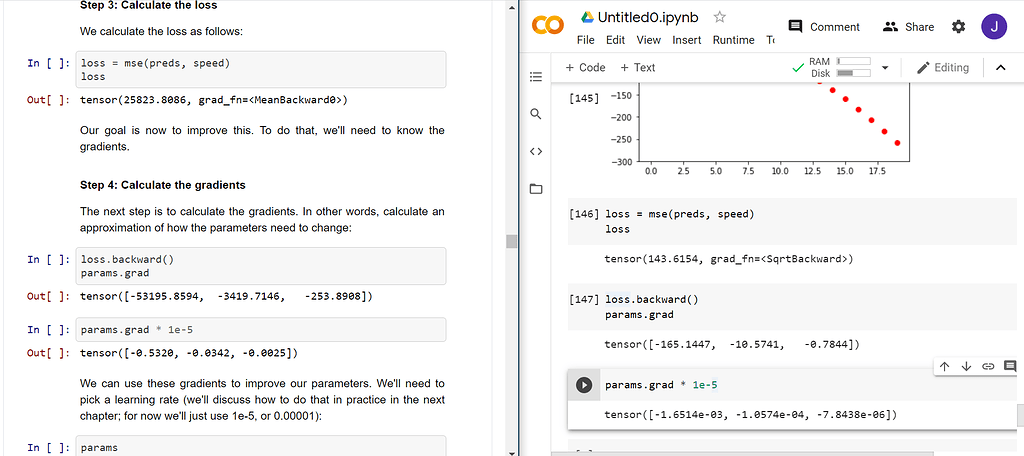Collapse the header with the chevron
The height and width of the screenshot is (456, 1024).
tap(1001, 68)
